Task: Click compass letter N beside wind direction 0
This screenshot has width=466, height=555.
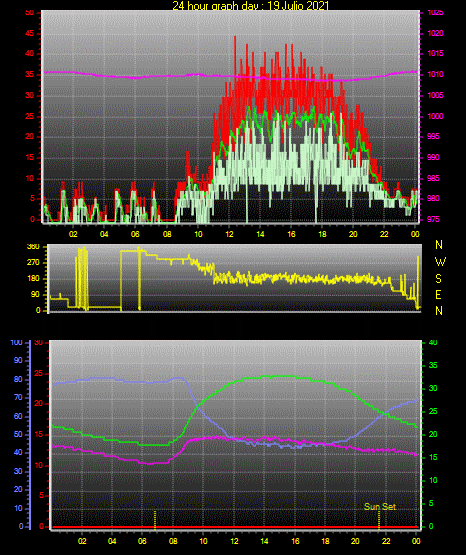Action: [x=439, y=311]
